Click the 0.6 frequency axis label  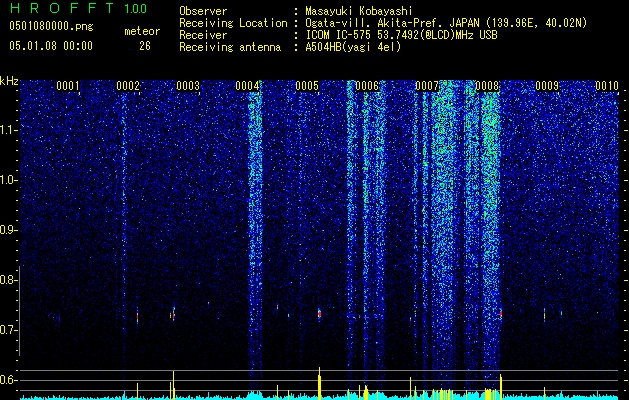[7, 380]
